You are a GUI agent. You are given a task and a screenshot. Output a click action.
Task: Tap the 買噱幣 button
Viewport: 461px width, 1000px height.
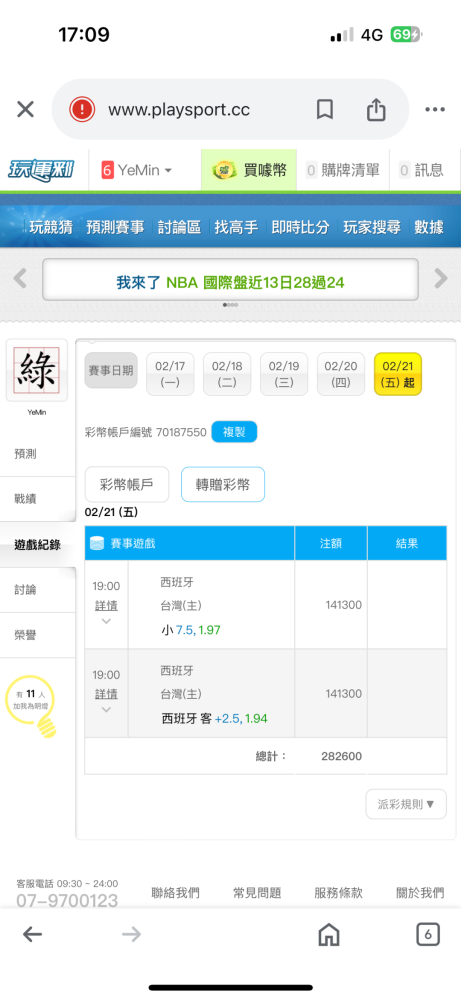tap(249, 170)
